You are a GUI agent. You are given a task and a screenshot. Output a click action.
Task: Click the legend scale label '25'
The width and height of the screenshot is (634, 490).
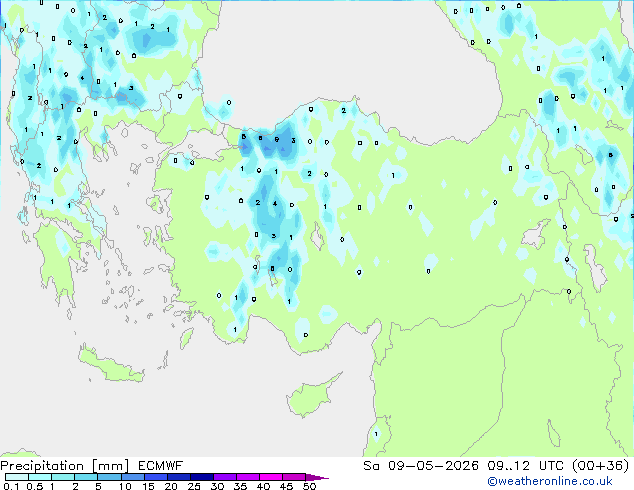click(x=194, y=486)
